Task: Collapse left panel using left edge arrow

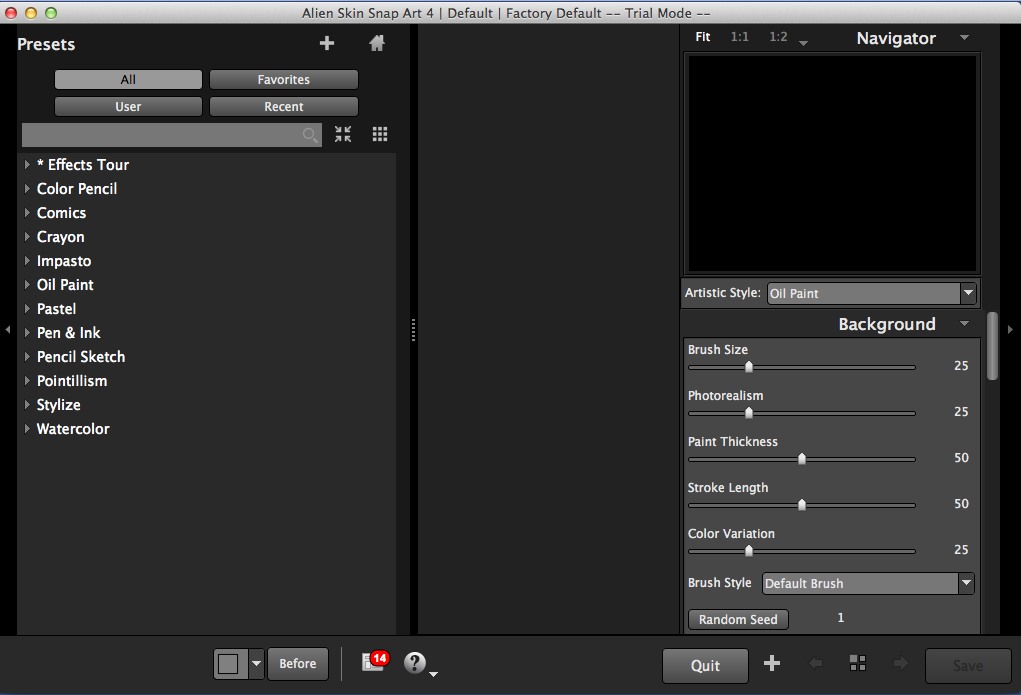Action: coord(8,330)
